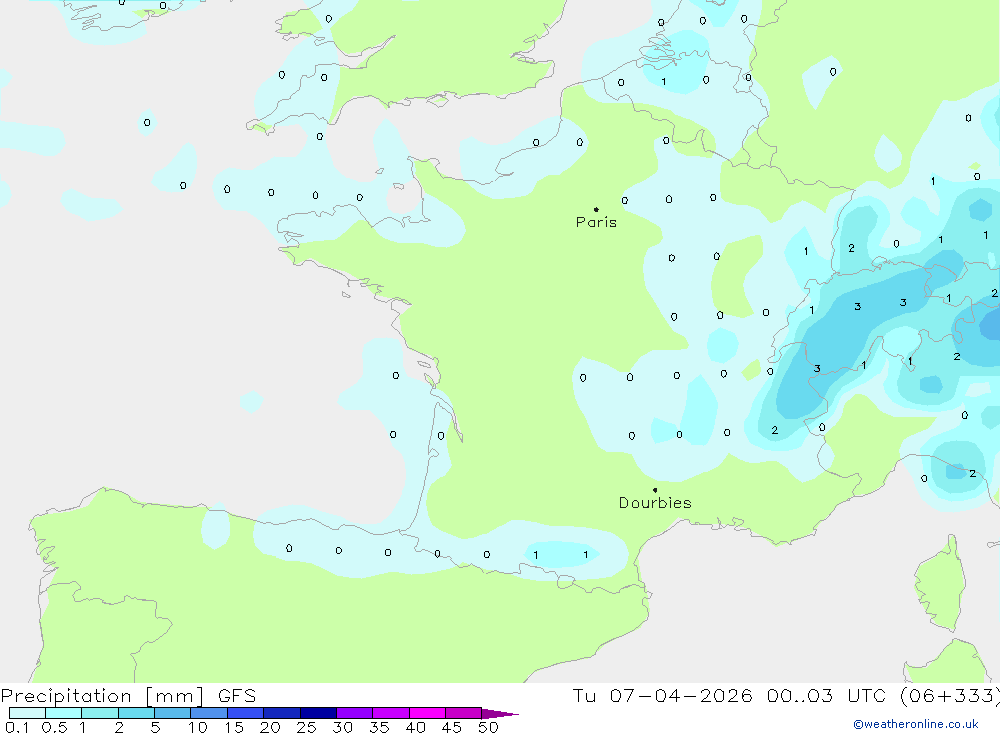Click the Dourbies location label
Image resolution: width=1000 pixels, height=733 pixels.
click(x=655, y=503)
